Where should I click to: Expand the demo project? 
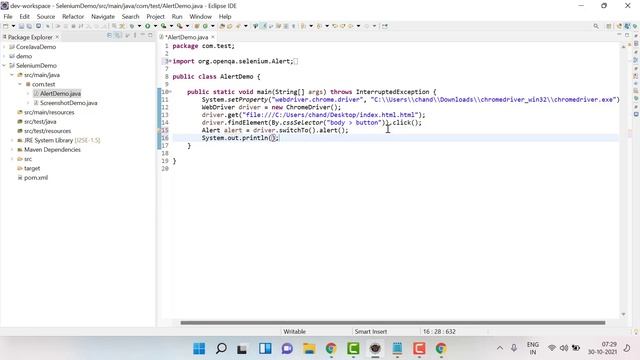point(4,56)
